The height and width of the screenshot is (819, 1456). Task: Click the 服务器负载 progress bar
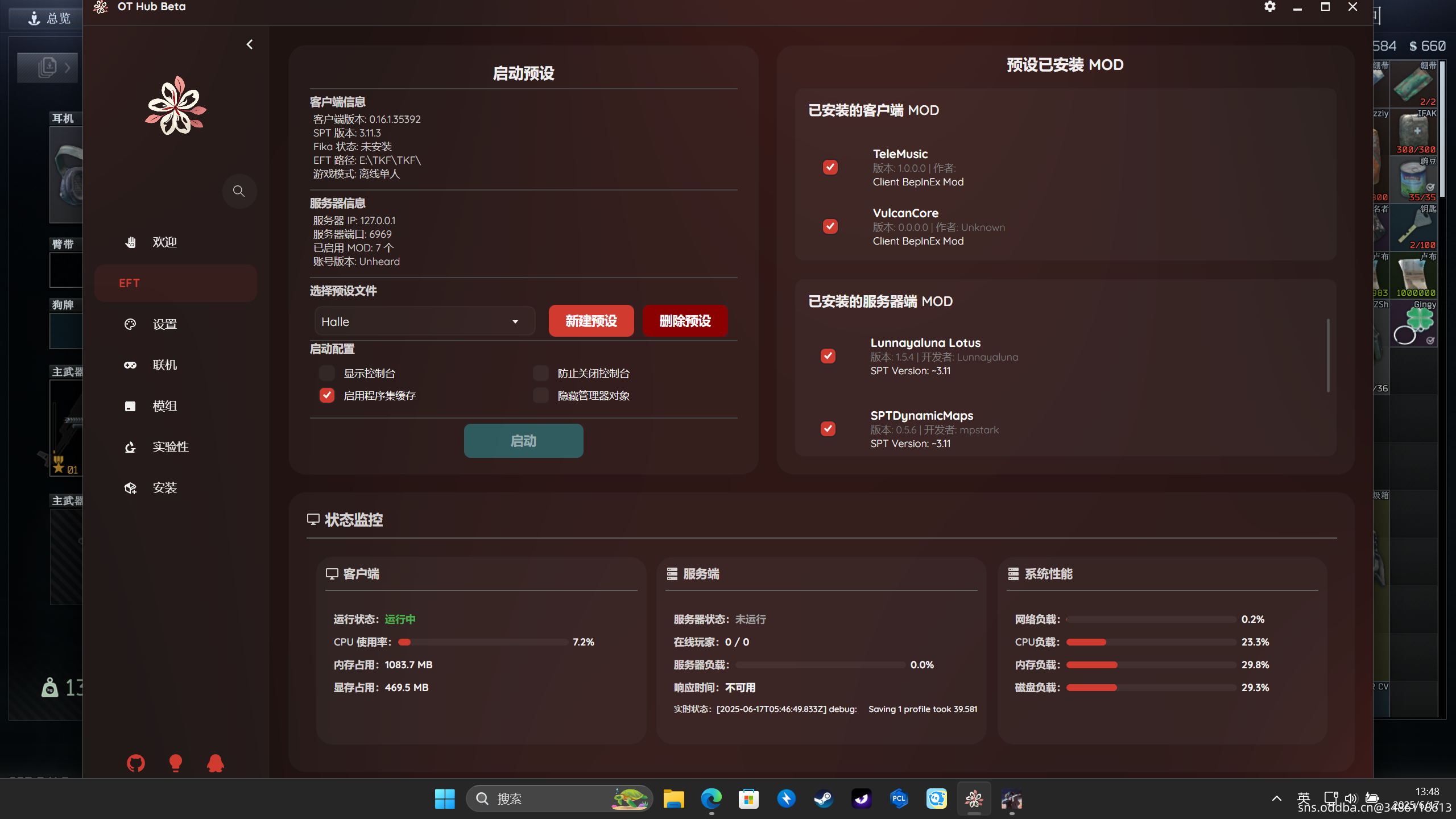tap(820, 665)
